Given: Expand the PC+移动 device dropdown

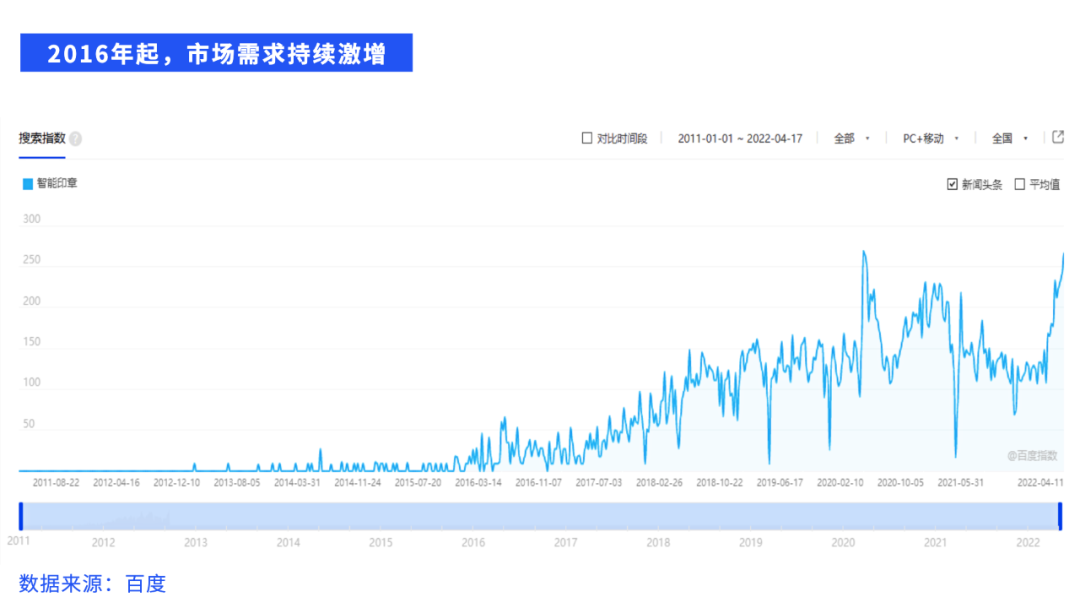Looking at the screenshot, I should 930,139.
